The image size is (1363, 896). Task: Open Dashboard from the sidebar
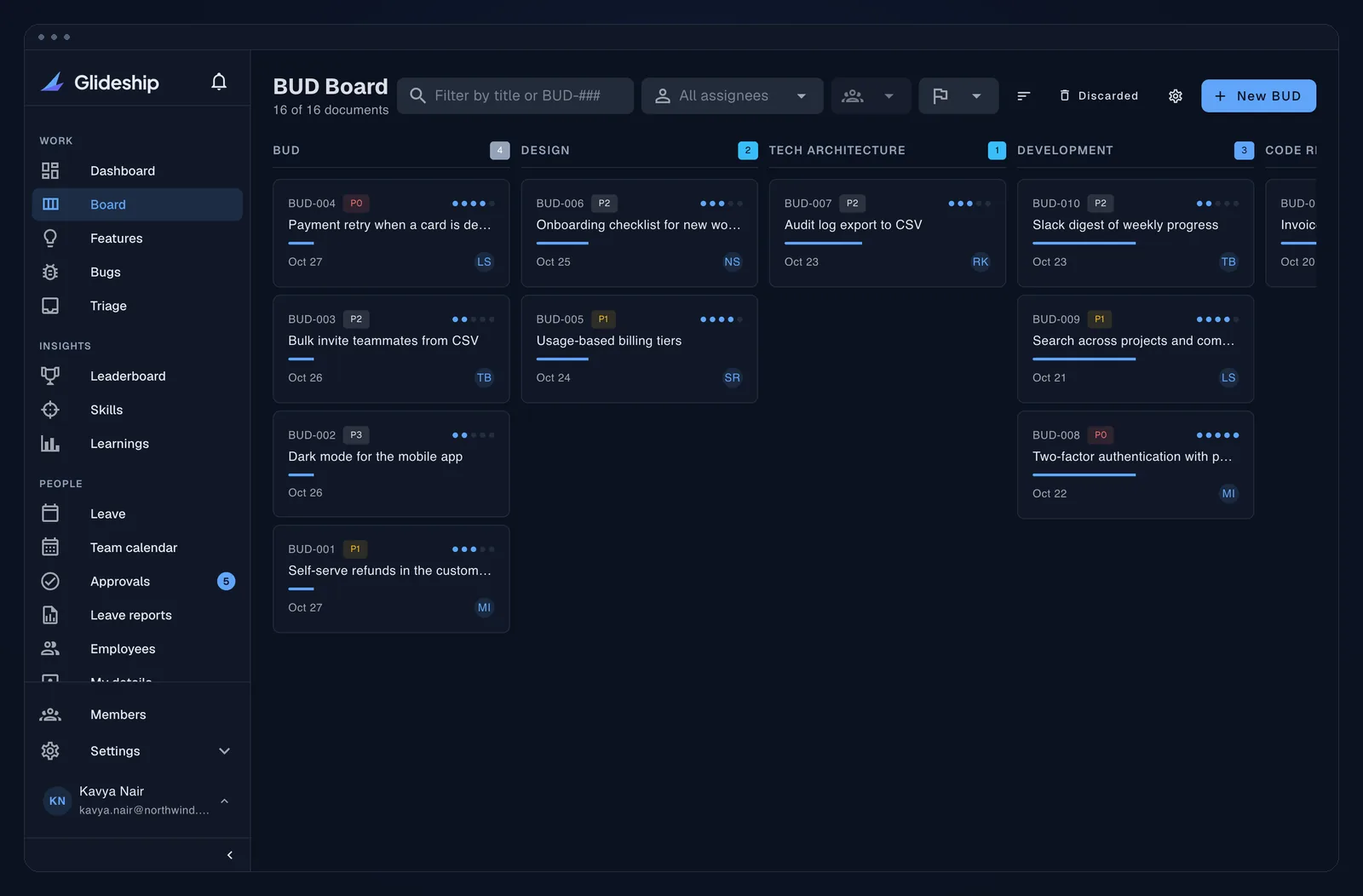tap(137, 170)
